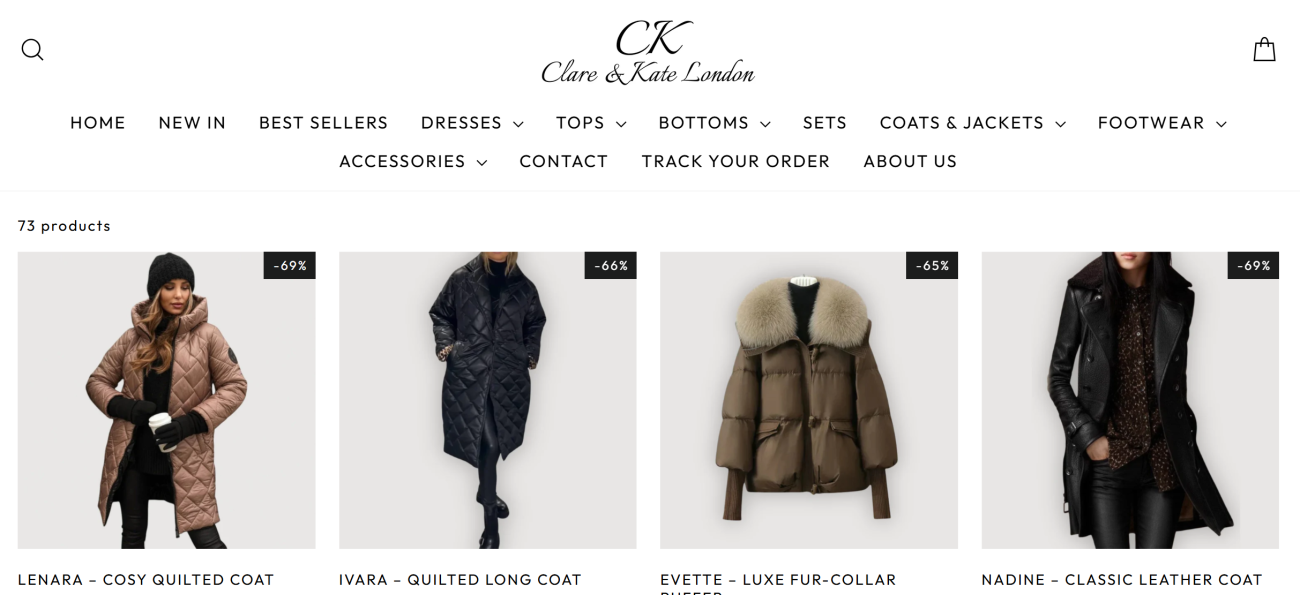This screenshot has height=595, width=1300.
Task: Open the New In section
Action: coord(192,123)
